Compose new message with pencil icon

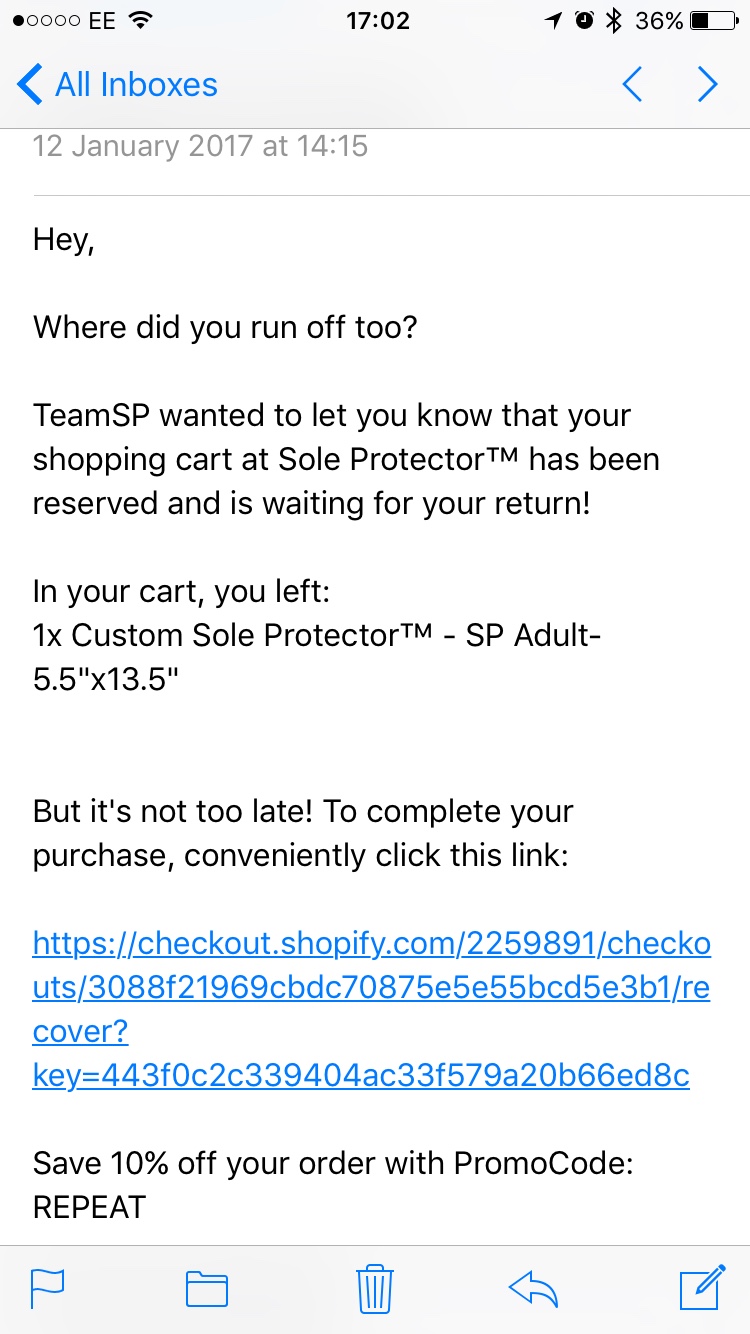pyautogui.click(x=702, y=1287)
